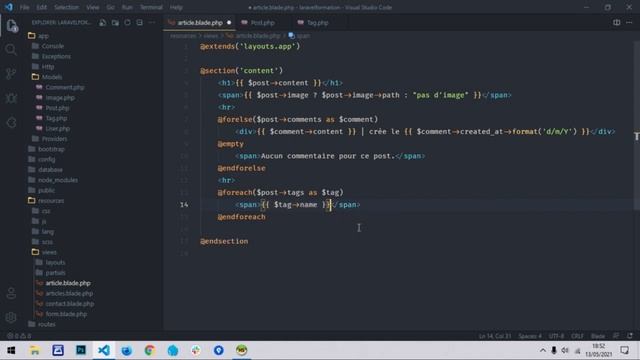
Task: Change language mode Blade
Action: point(598,336)
